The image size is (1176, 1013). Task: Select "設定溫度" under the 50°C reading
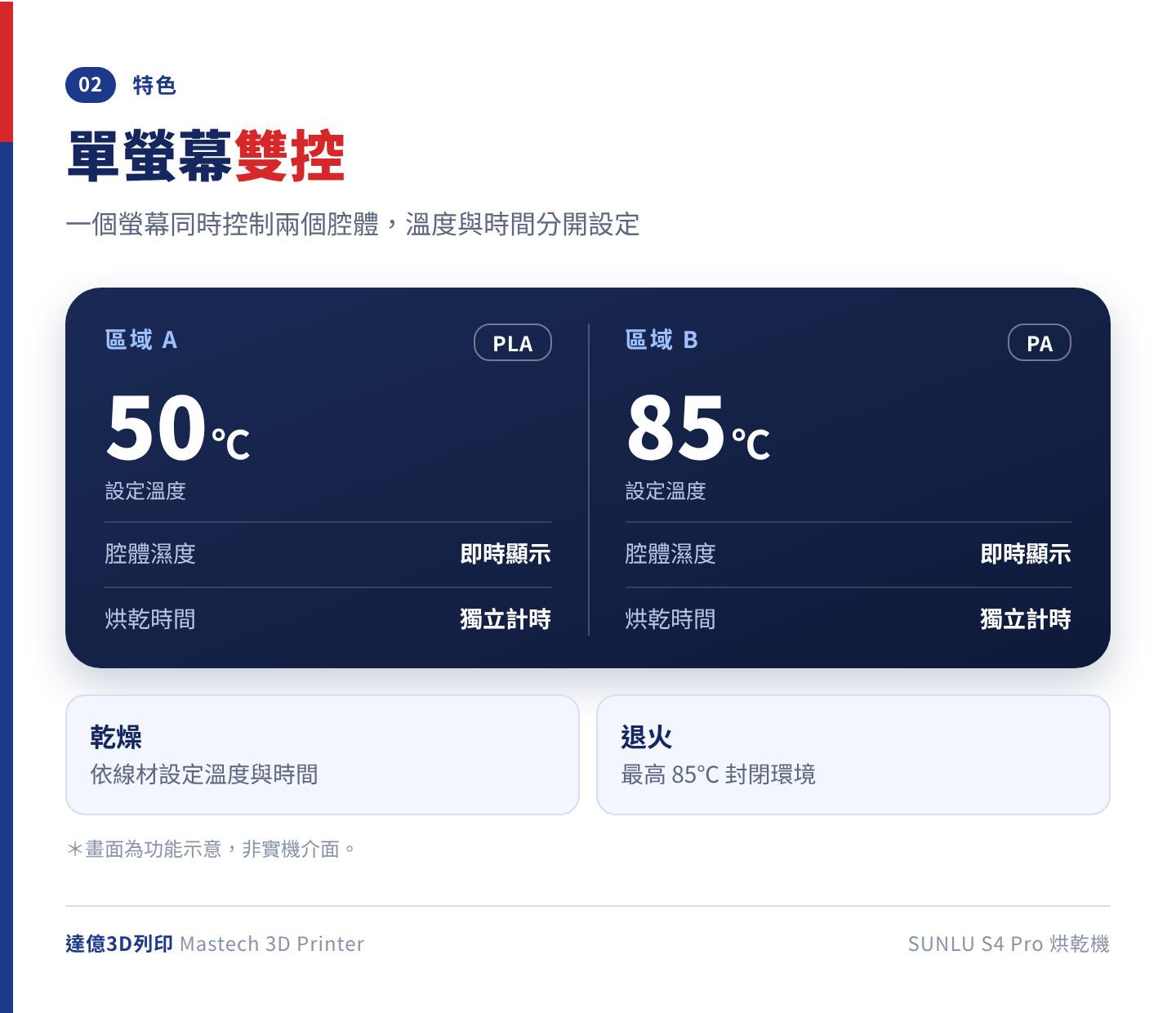[145, 491]
